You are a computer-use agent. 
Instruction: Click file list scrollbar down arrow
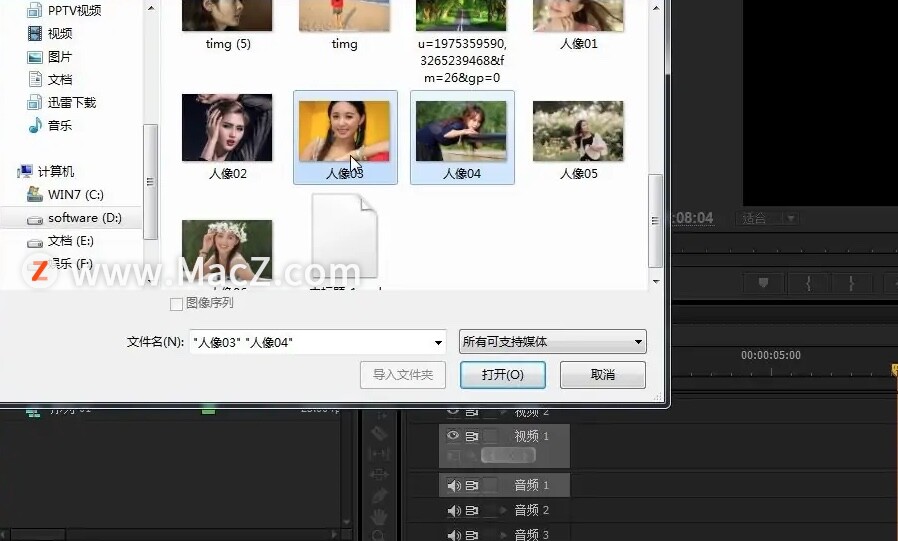656,281
